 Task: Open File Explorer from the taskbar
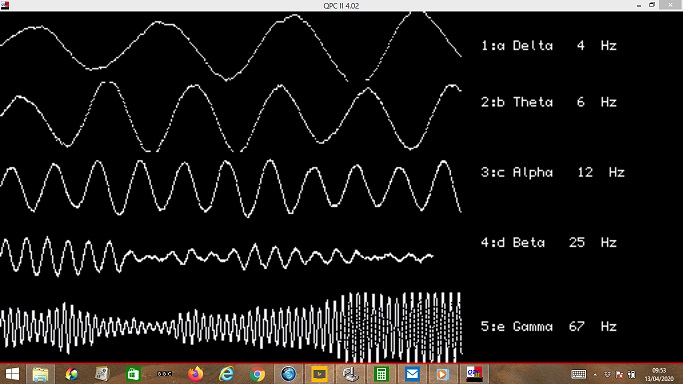click(40, 374)
